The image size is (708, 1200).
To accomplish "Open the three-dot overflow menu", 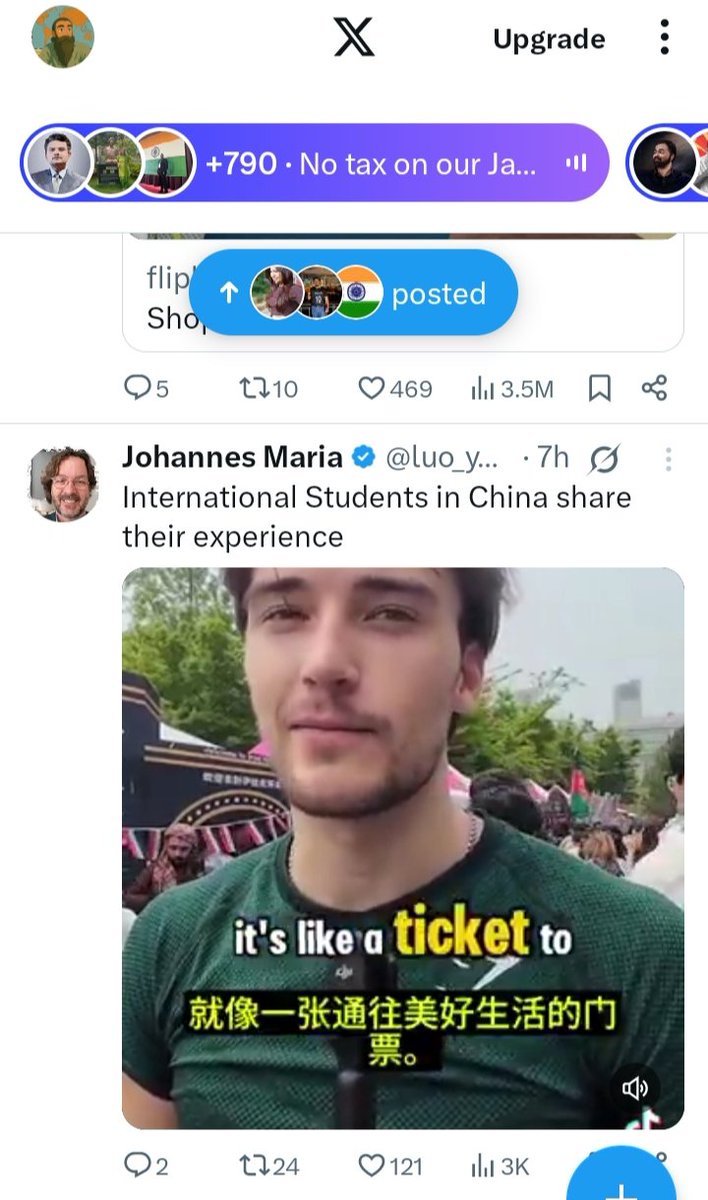I will coord(664,37).
